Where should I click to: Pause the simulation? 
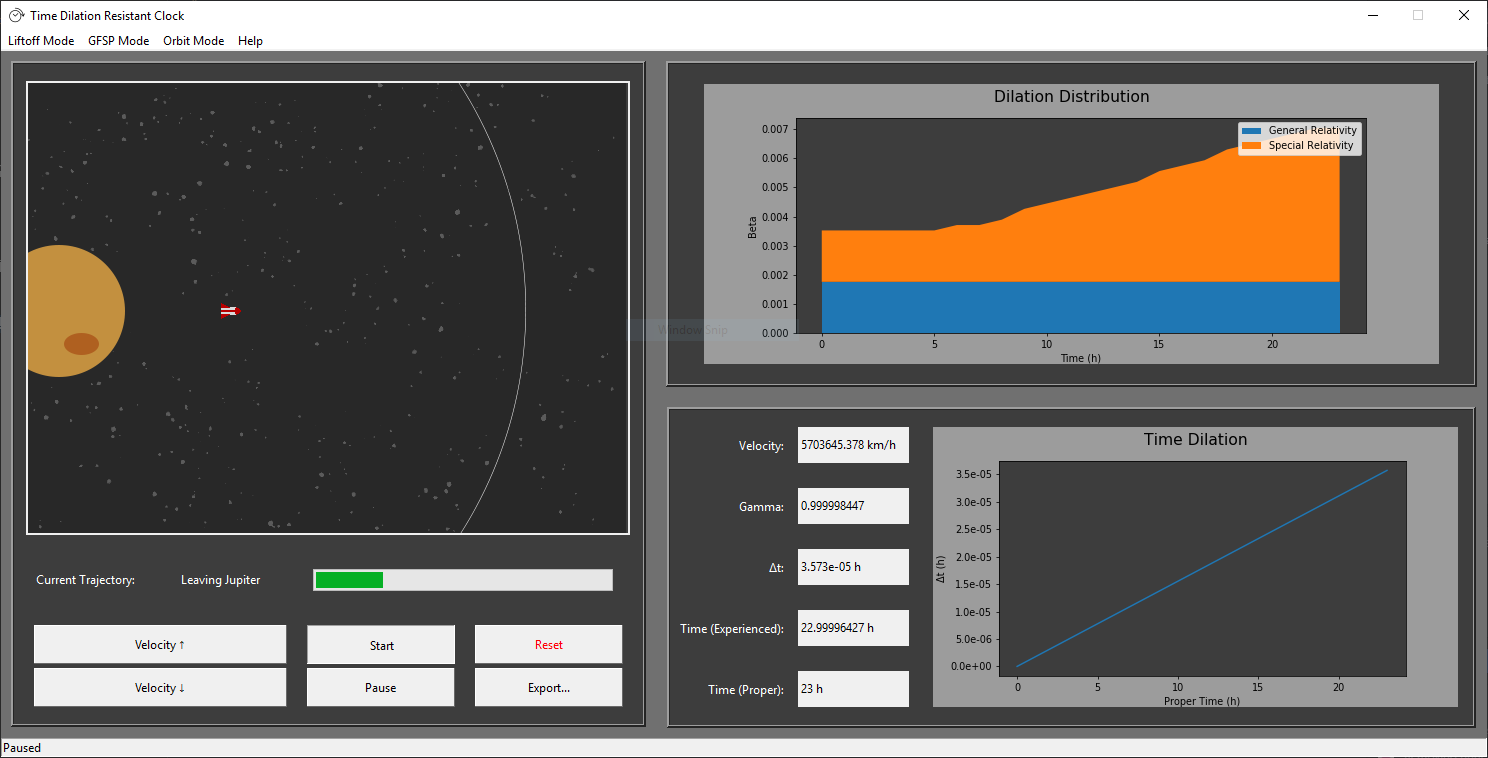coord(381,687)
